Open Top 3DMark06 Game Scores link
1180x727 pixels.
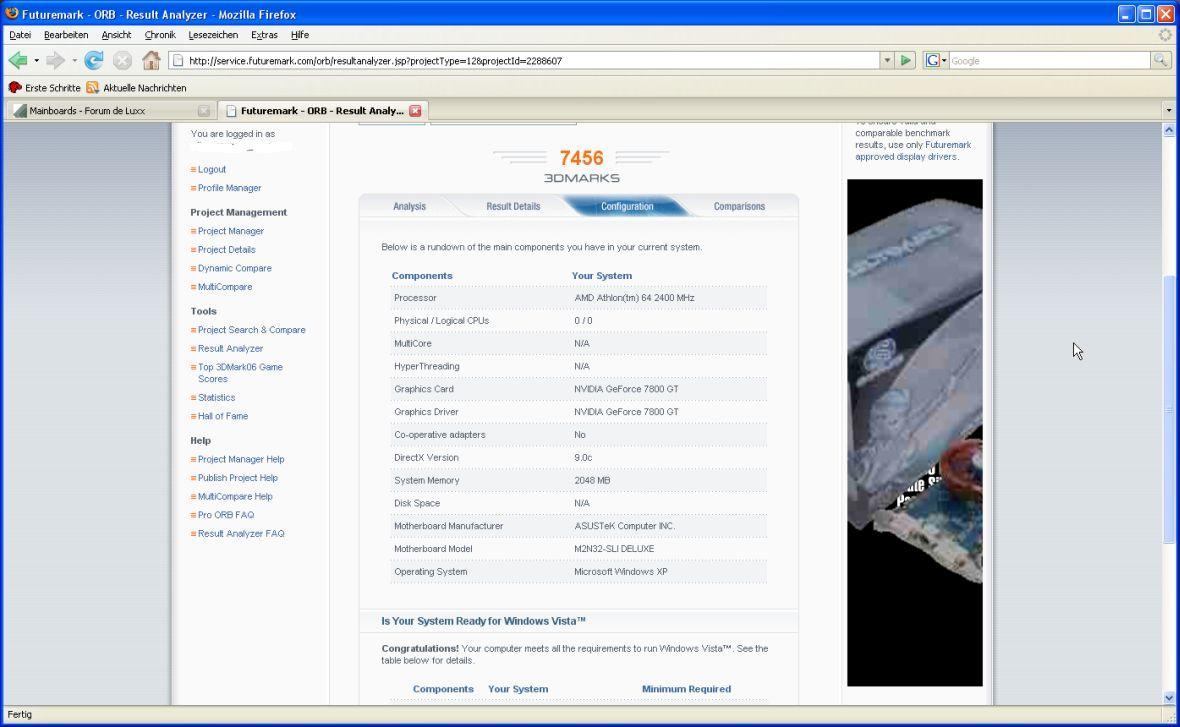240,373
